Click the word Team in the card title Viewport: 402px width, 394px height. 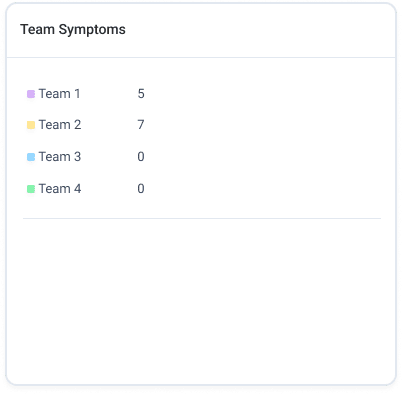coord(37,29)
